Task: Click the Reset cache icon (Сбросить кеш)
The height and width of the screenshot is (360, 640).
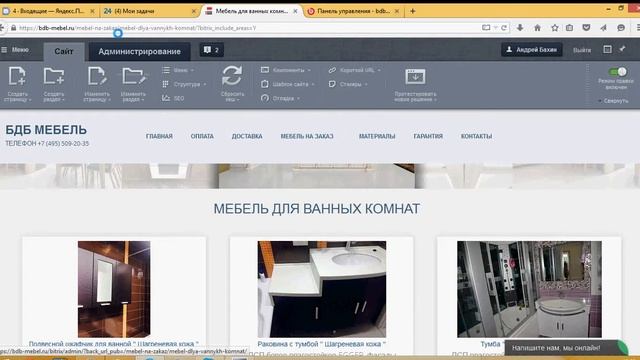Action: point(232,76)
